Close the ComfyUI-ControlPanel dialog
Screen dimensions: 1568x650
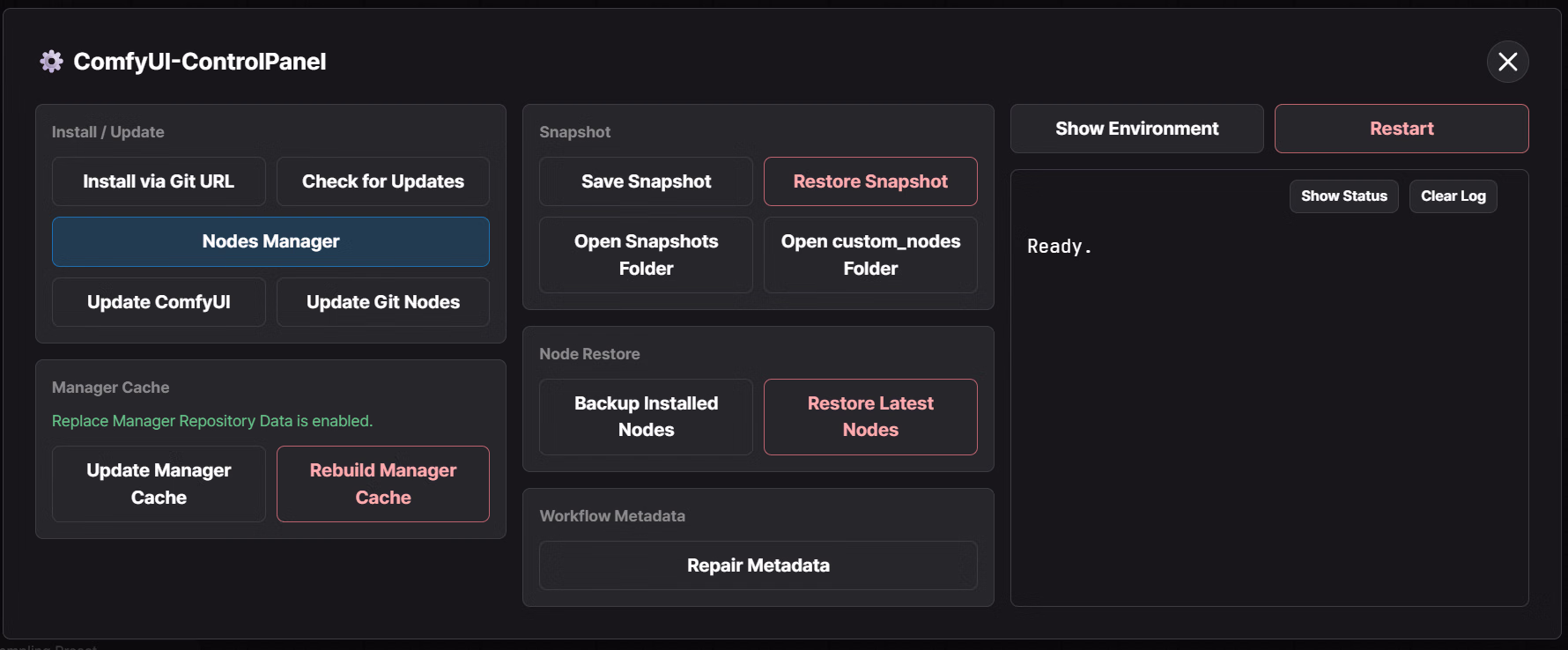click(1507, 62)
